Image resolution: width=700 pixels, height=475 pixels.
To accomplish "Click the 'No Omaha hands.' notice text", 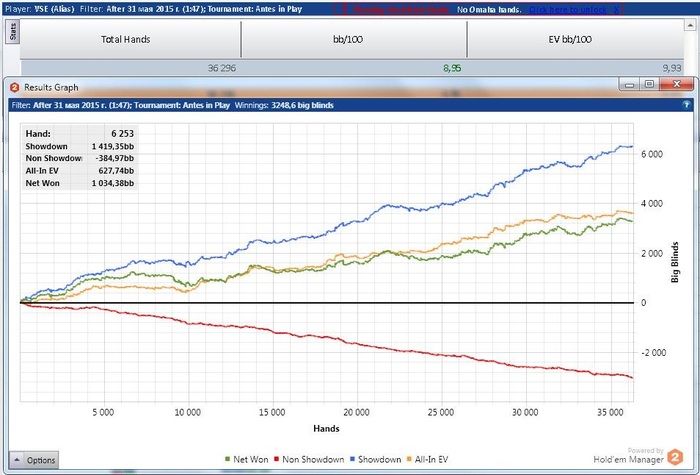I will click(489, 9).
